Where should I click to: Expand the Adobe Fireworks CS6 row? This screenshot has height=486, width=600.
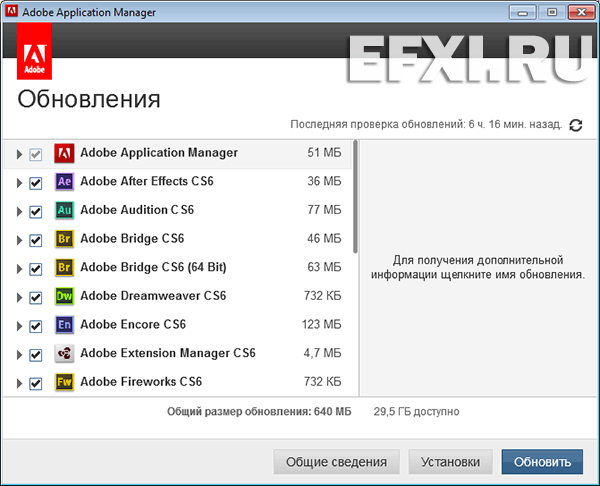(19, 383)
